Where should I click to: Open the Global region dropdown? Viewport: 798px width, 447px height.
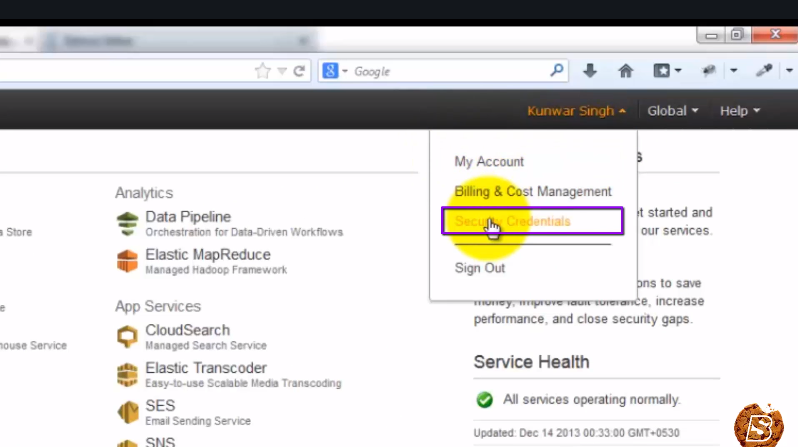672,110
